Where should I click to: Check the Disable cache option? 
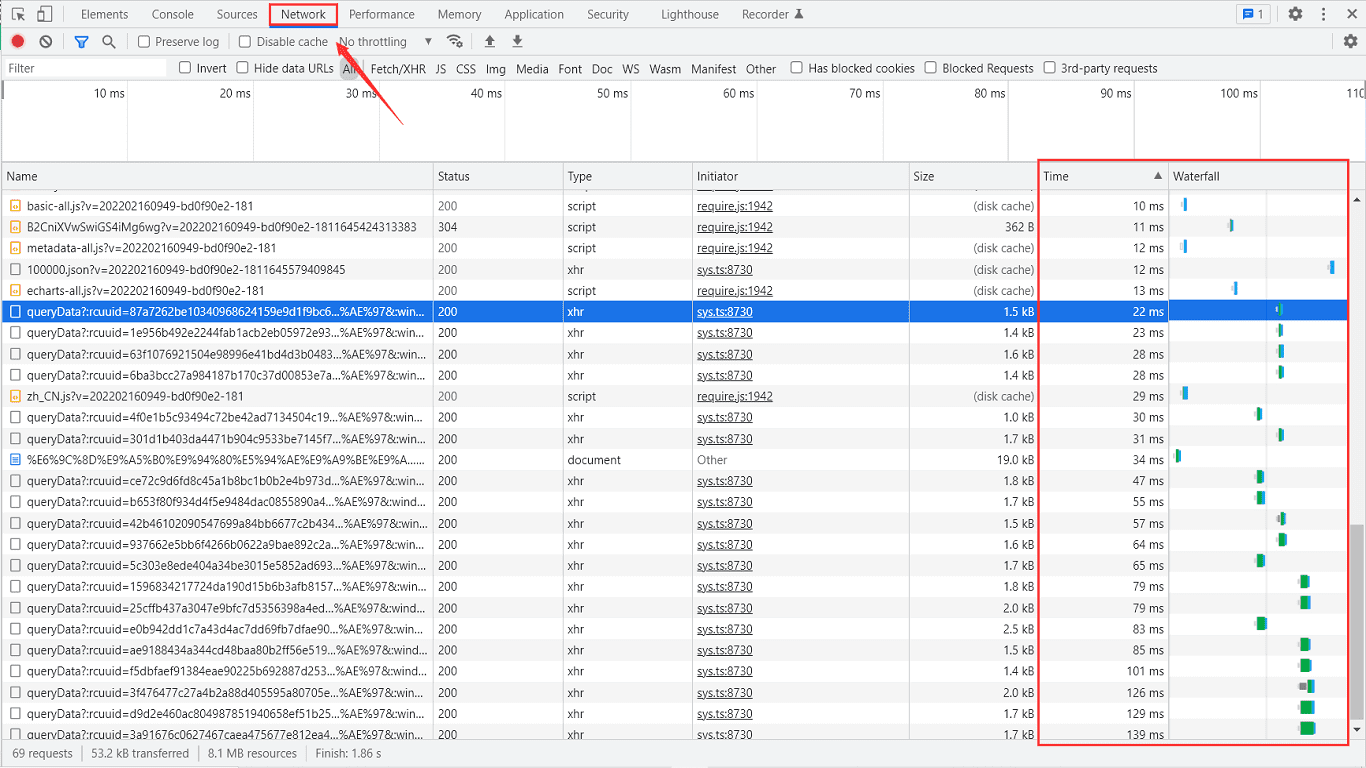(x=245, y=41)
